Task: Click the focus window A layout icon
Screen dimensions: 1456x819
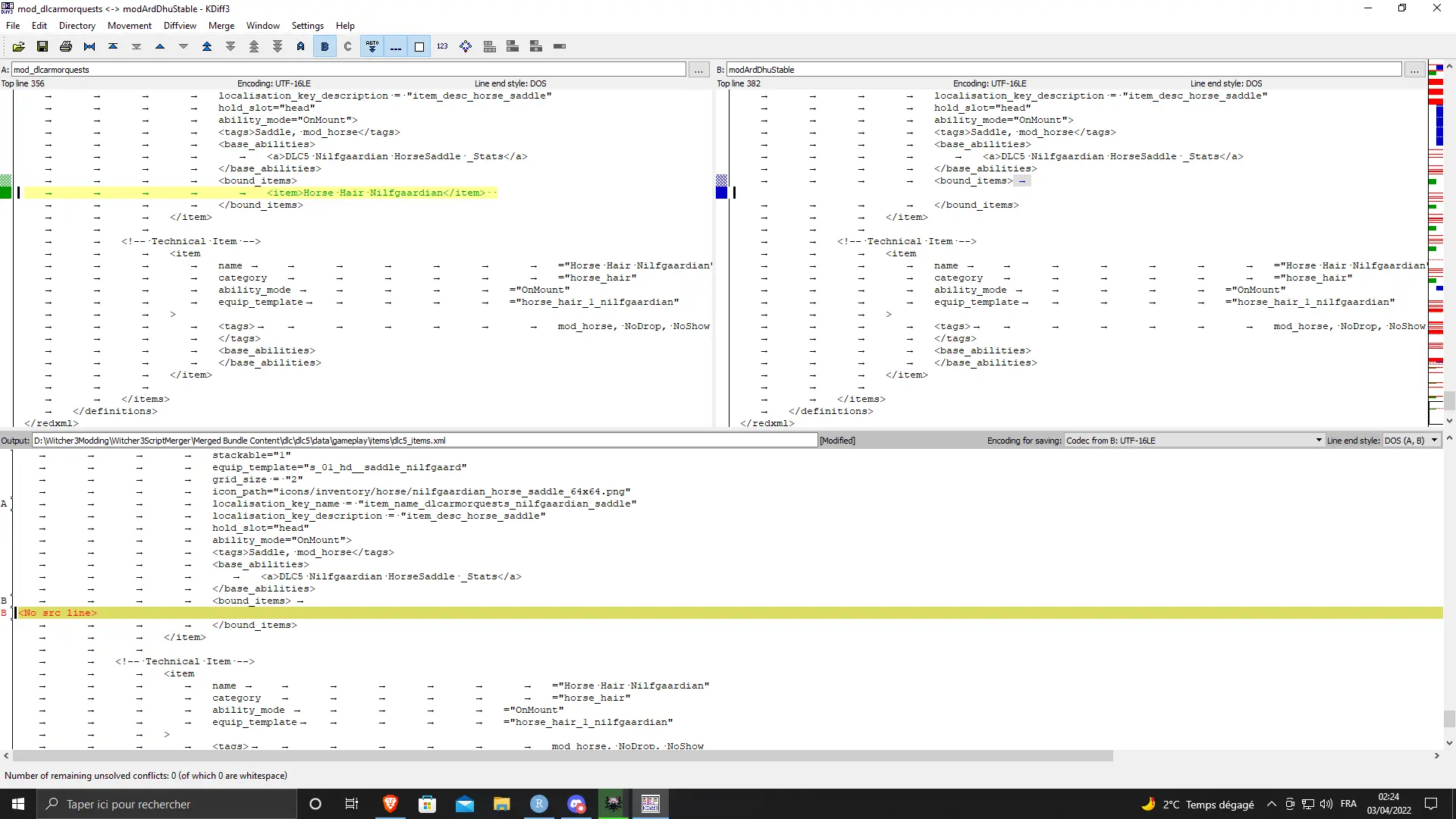Action: 513,46
